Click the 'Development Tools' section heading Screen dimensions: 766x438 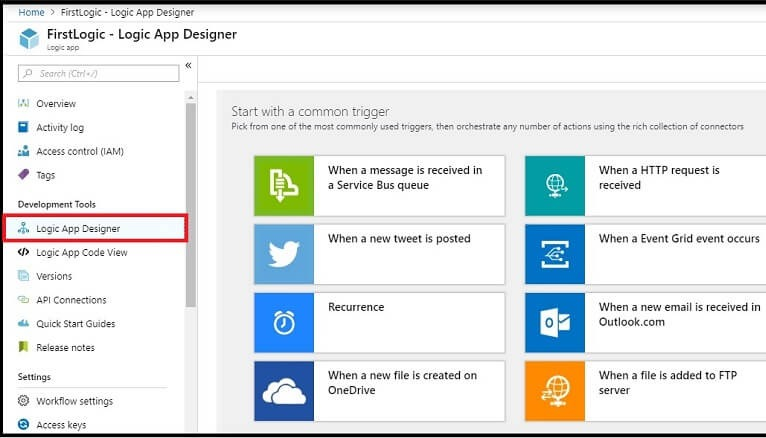point(57,204)
